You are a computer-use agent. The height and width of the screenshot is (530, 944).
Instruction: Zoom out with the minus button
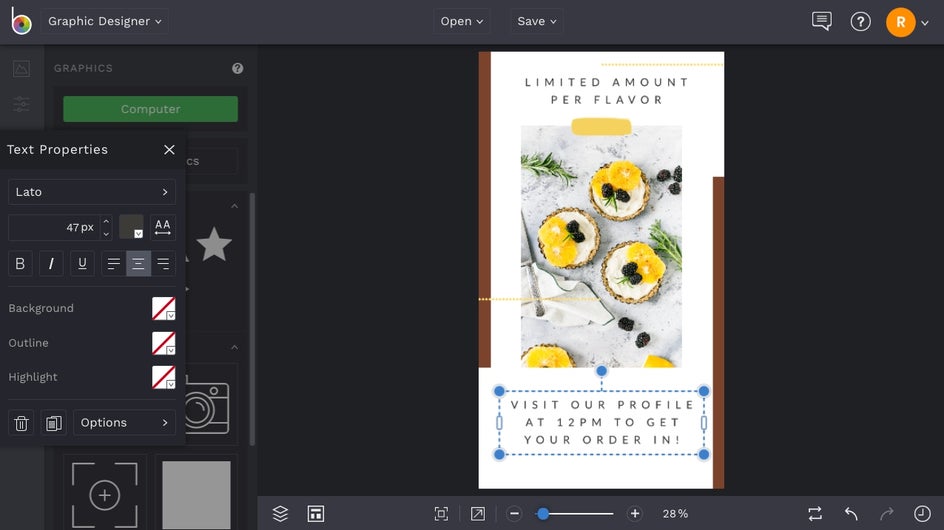tap(514, 514)
